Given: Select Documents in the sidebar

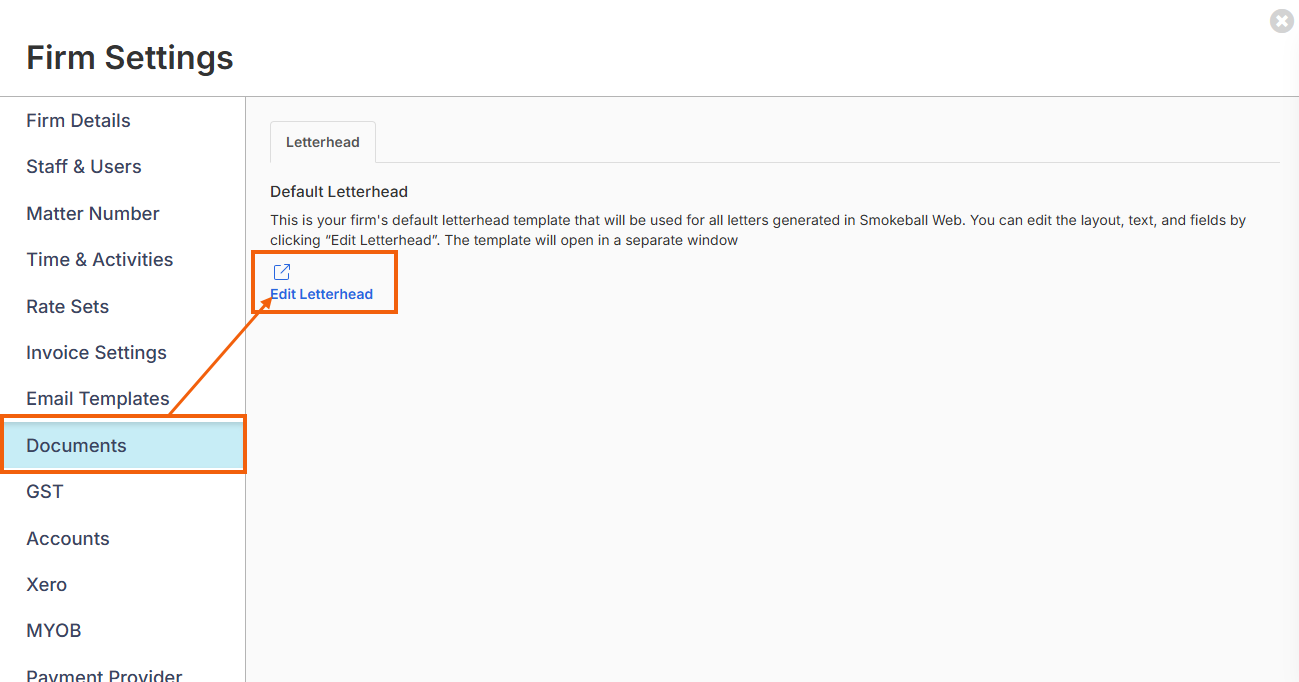Looking at the screenshot, I should [77, 446].
